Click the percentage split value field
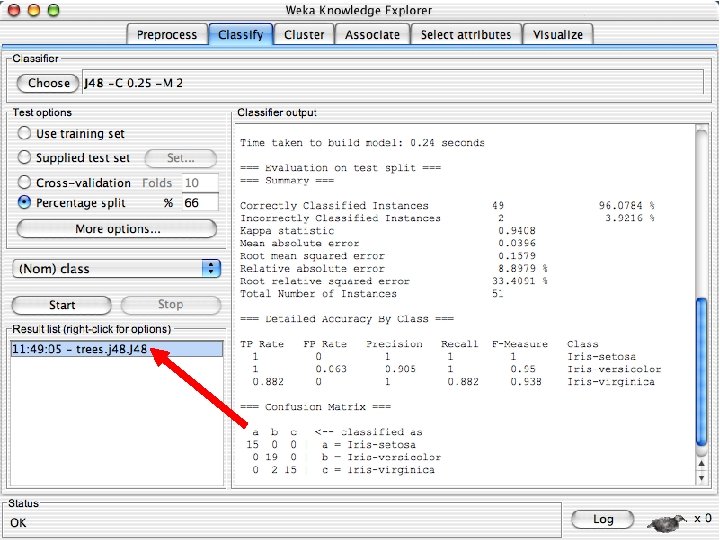 point(200,202)
